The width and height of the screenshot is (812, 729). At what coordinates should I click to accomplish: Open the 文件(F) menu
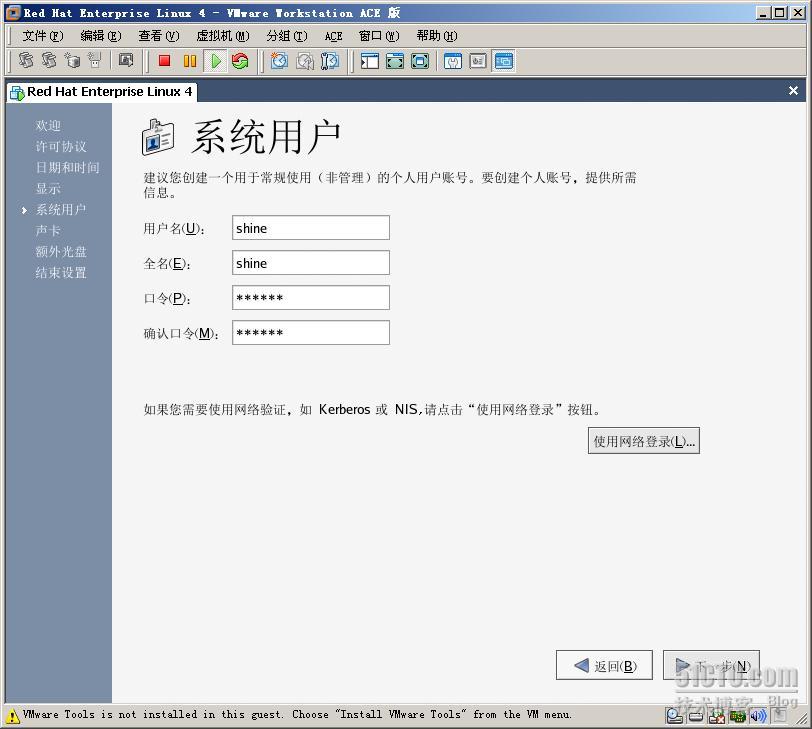42,36
